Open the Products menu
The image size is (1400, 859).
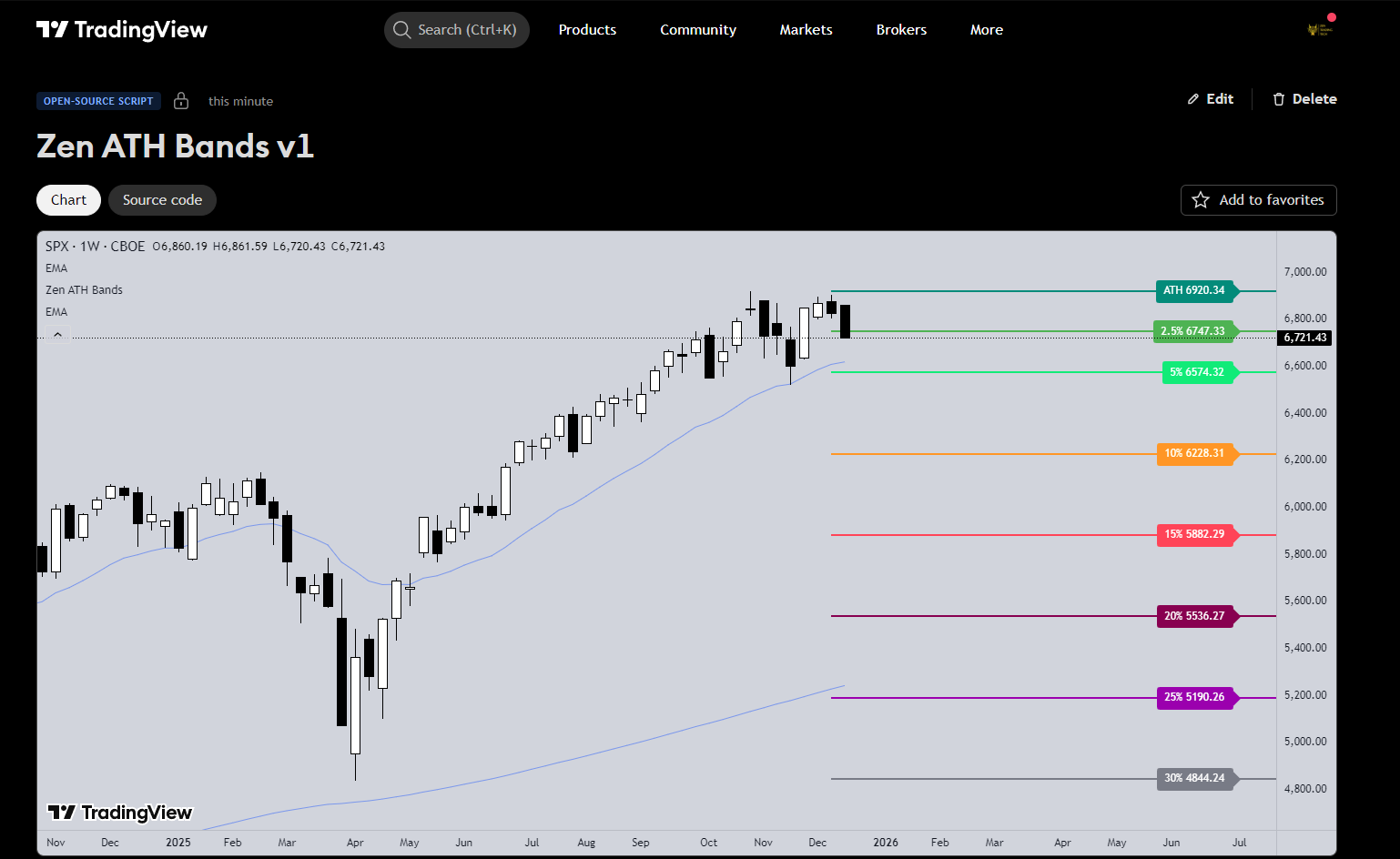587,30
